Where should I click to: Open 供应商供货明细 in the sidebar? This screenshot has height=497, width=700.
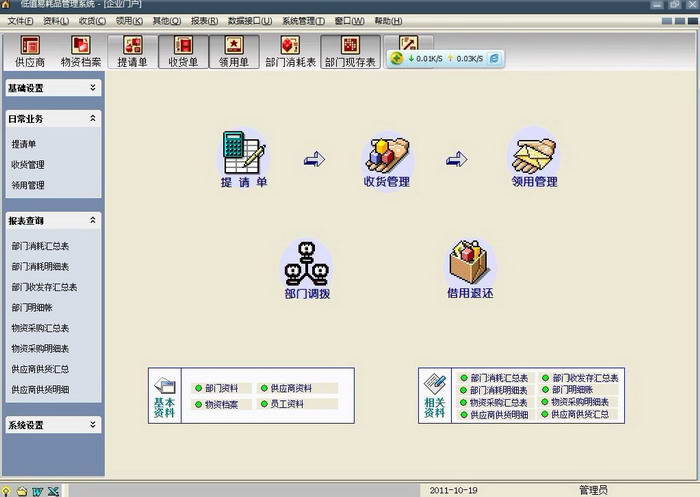point(40,390)
